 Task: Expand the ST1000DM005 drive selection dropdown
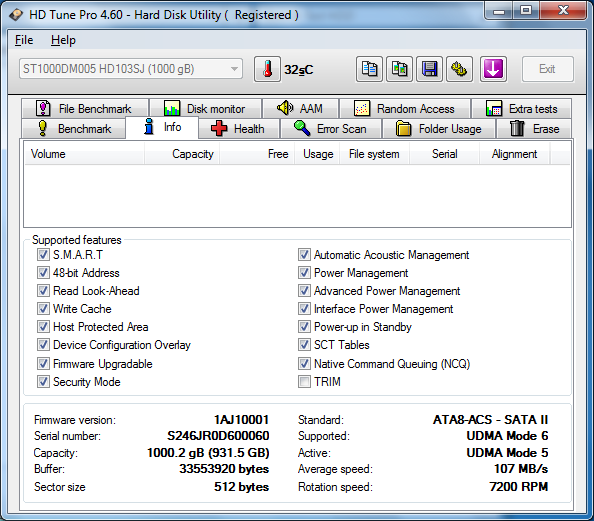click(131, 69)
